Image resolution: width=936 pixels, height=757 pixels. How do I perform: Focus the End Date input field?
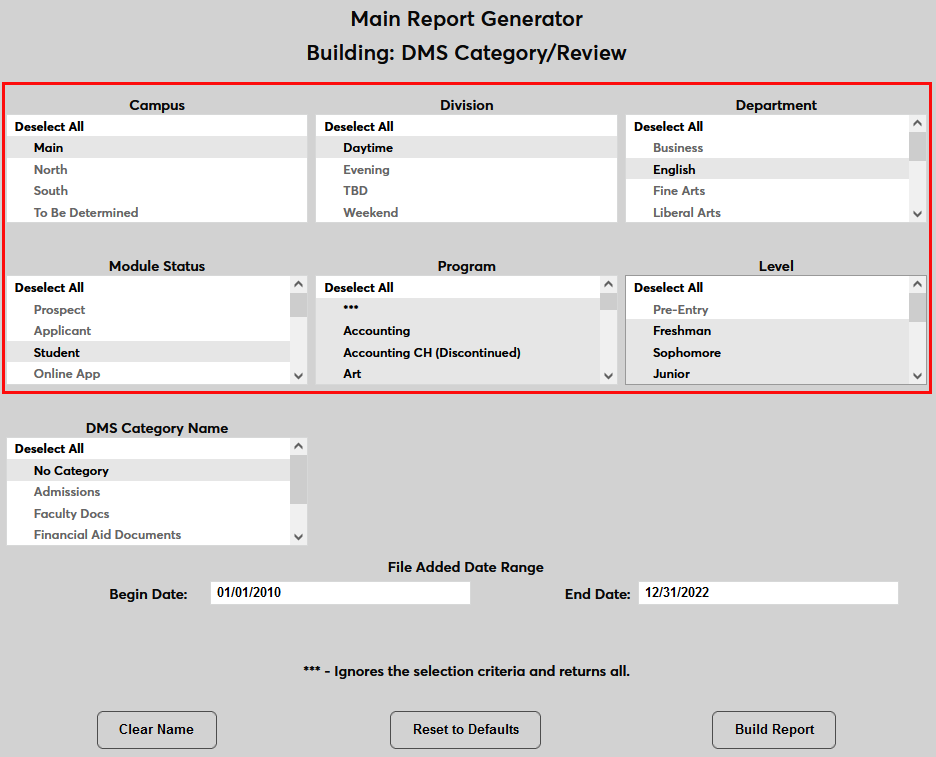[767, 593]
